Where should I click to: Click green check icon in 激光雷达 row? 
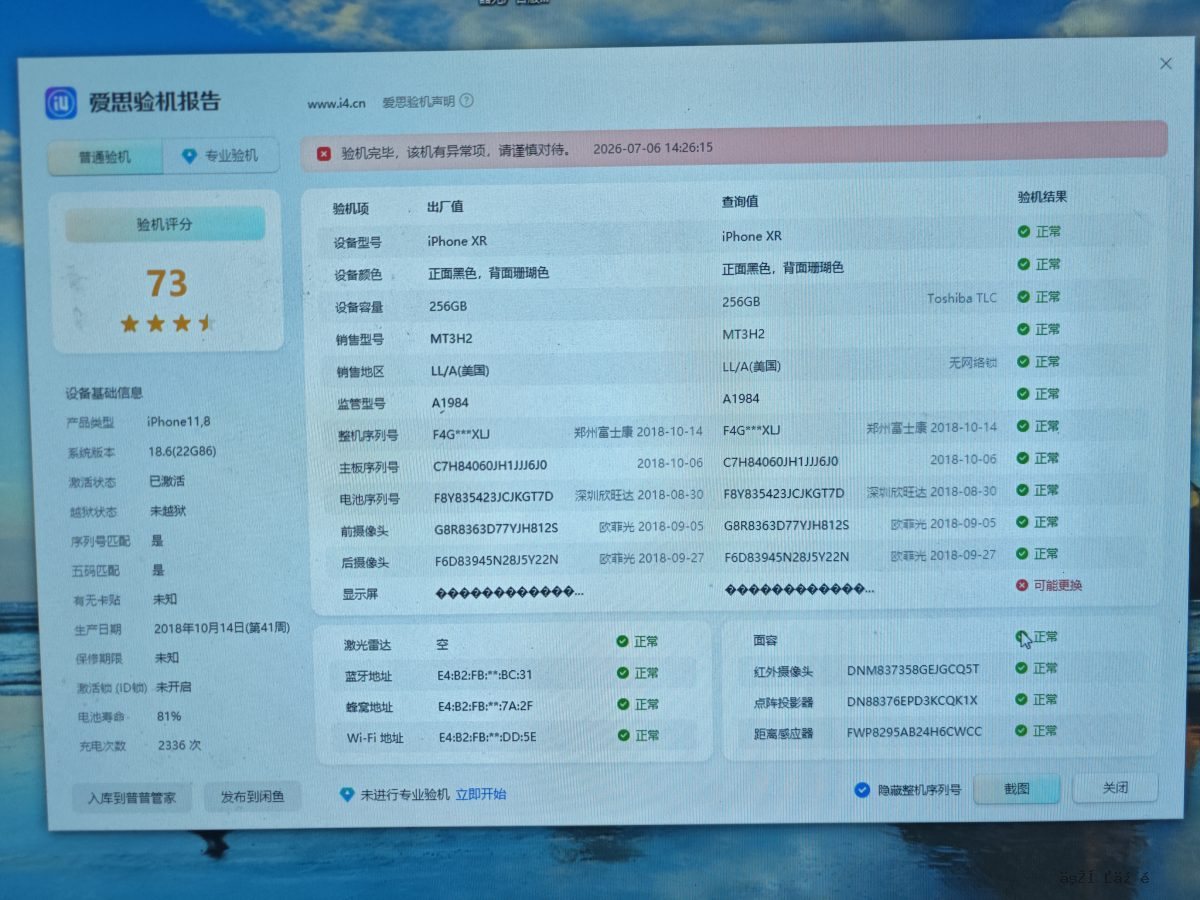coord(622,642)
